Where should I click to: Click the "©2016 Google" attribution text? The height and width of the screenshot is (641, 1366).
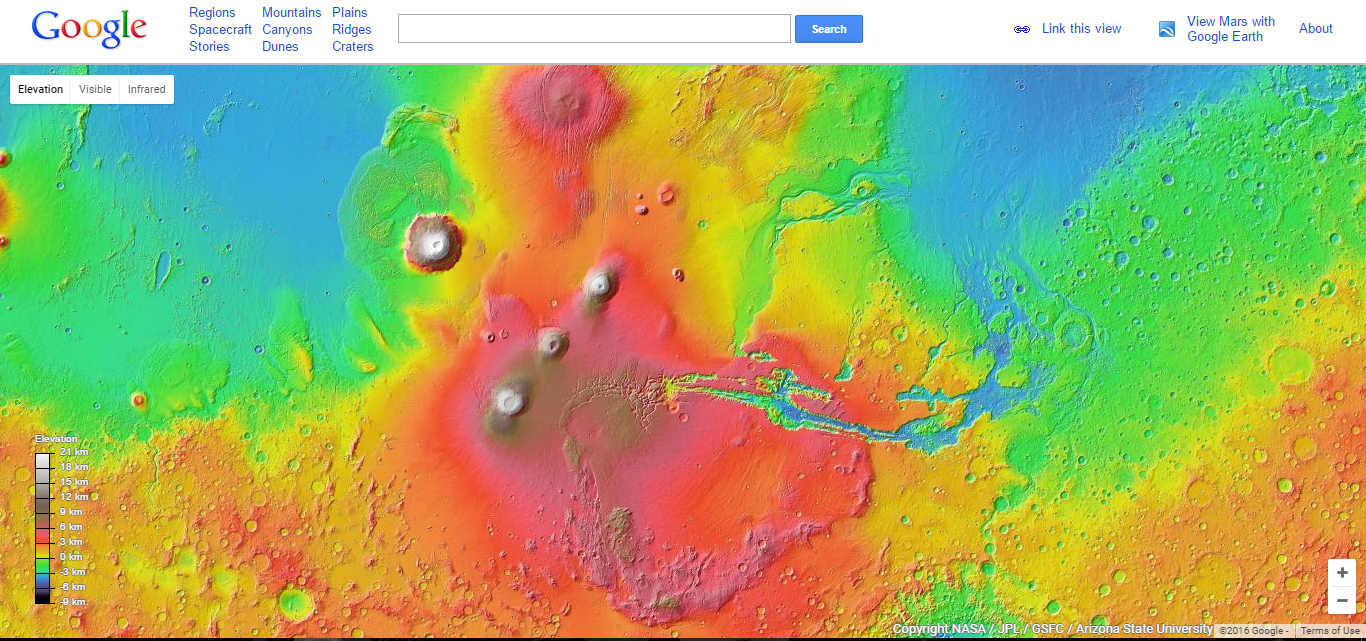(1253, 631)
